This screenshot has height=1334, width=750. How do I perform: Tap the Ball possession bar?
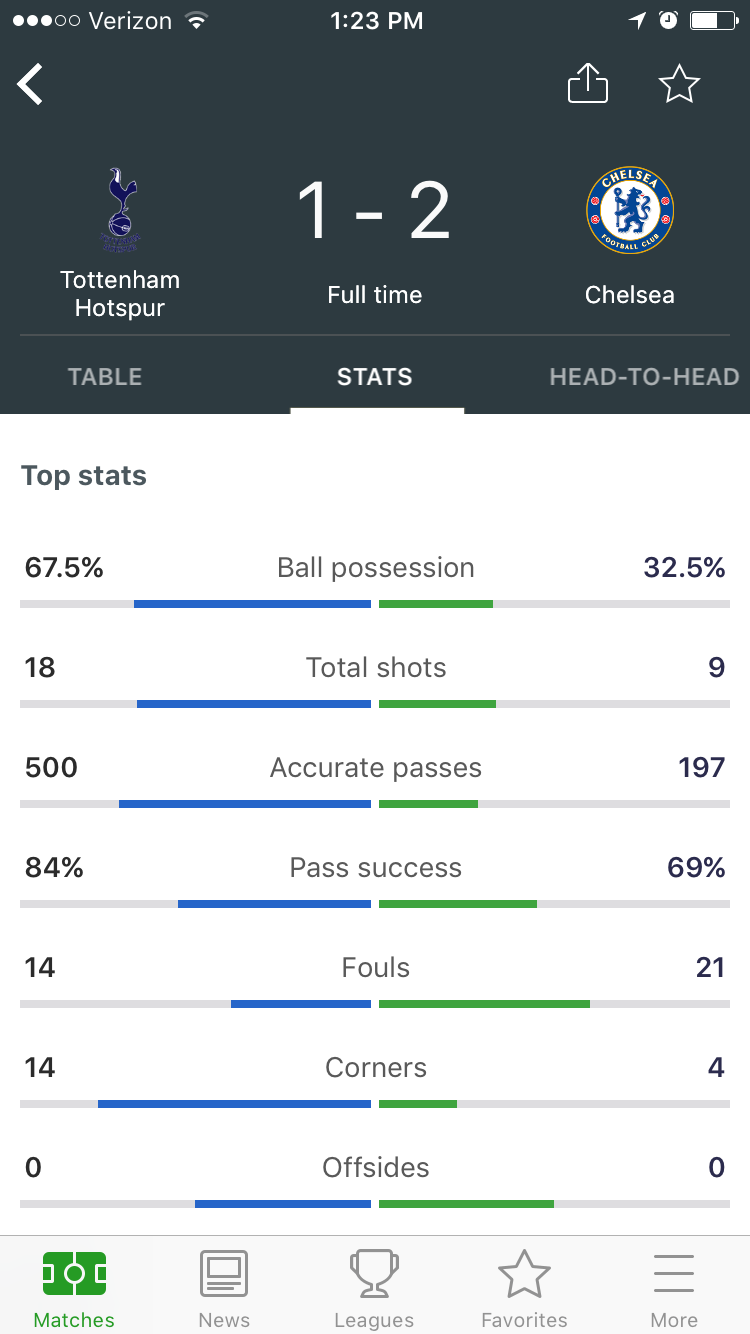[x=375, y=604]
